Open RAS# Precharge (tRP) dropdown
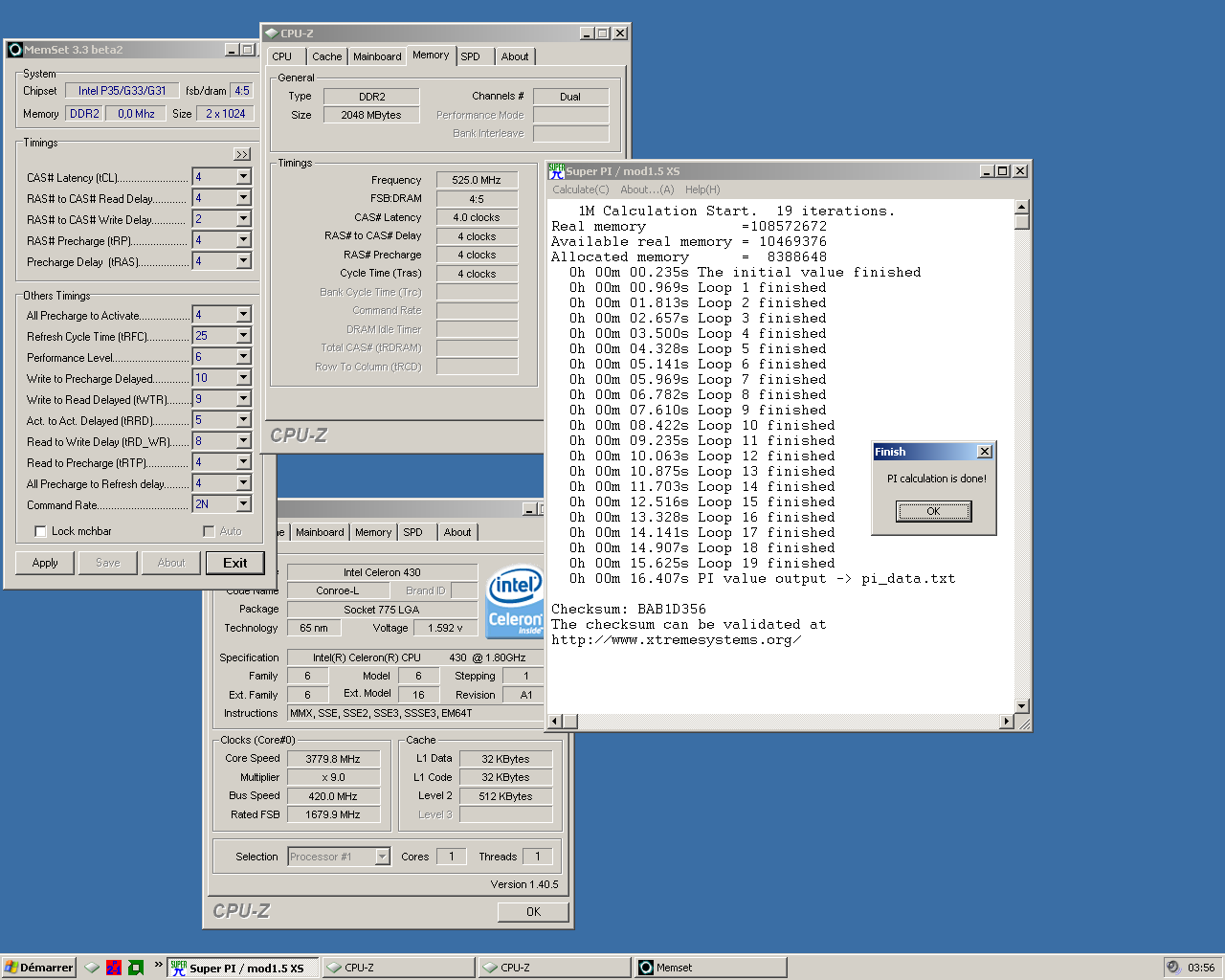Viewport: 1225px width, 980px height. pyautogui.click(x=243, y=240)
